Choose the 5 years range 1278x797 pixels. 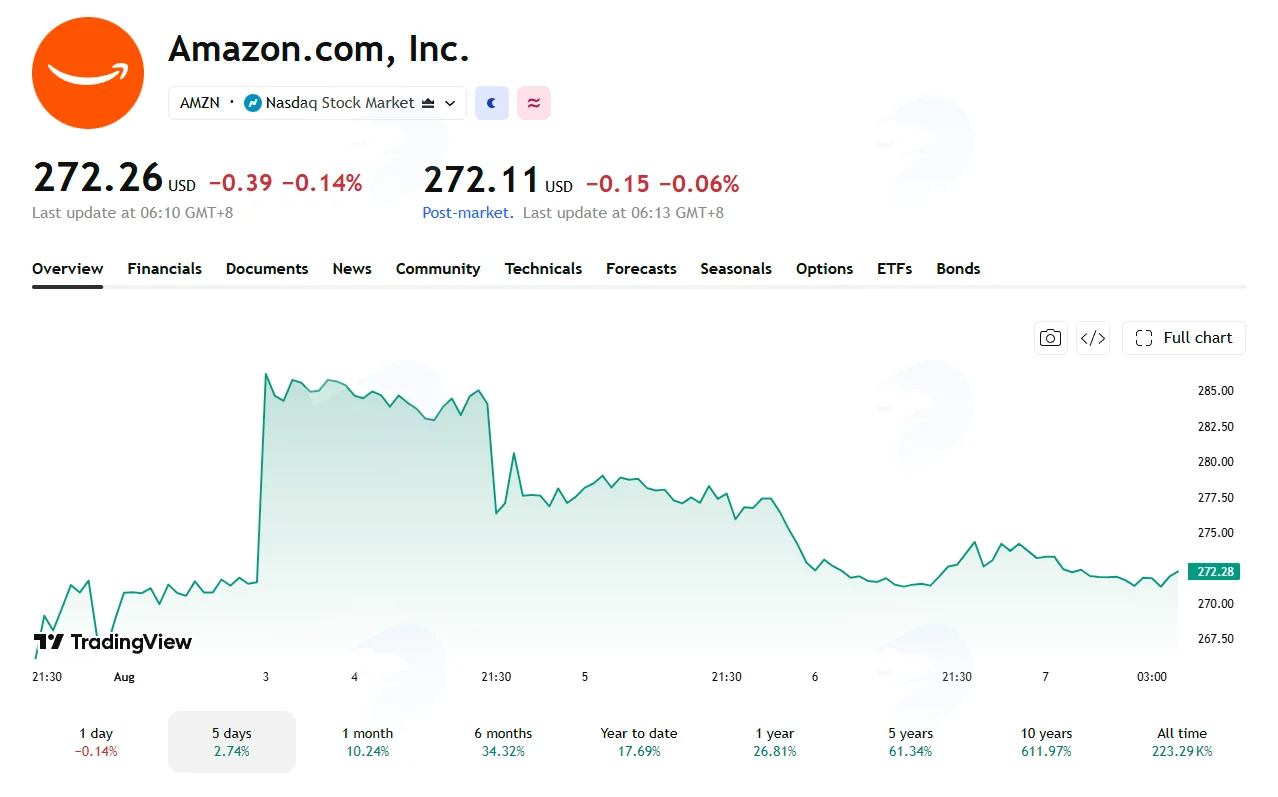coord(910,742)
